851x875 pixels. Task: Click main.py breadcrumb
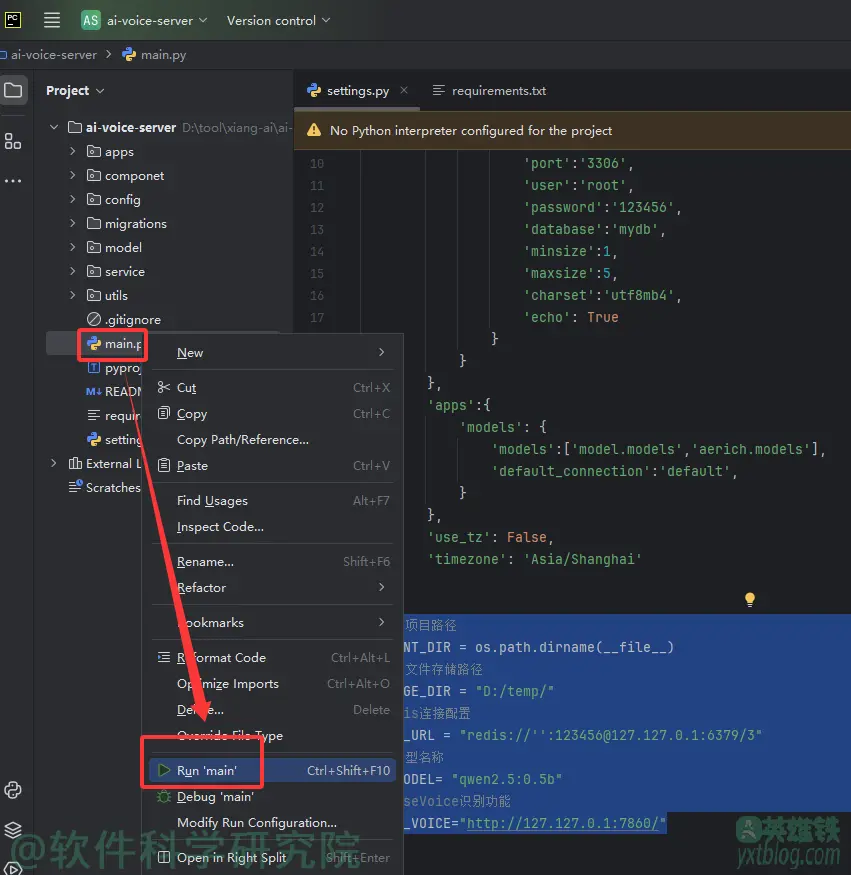pos(155,55)
